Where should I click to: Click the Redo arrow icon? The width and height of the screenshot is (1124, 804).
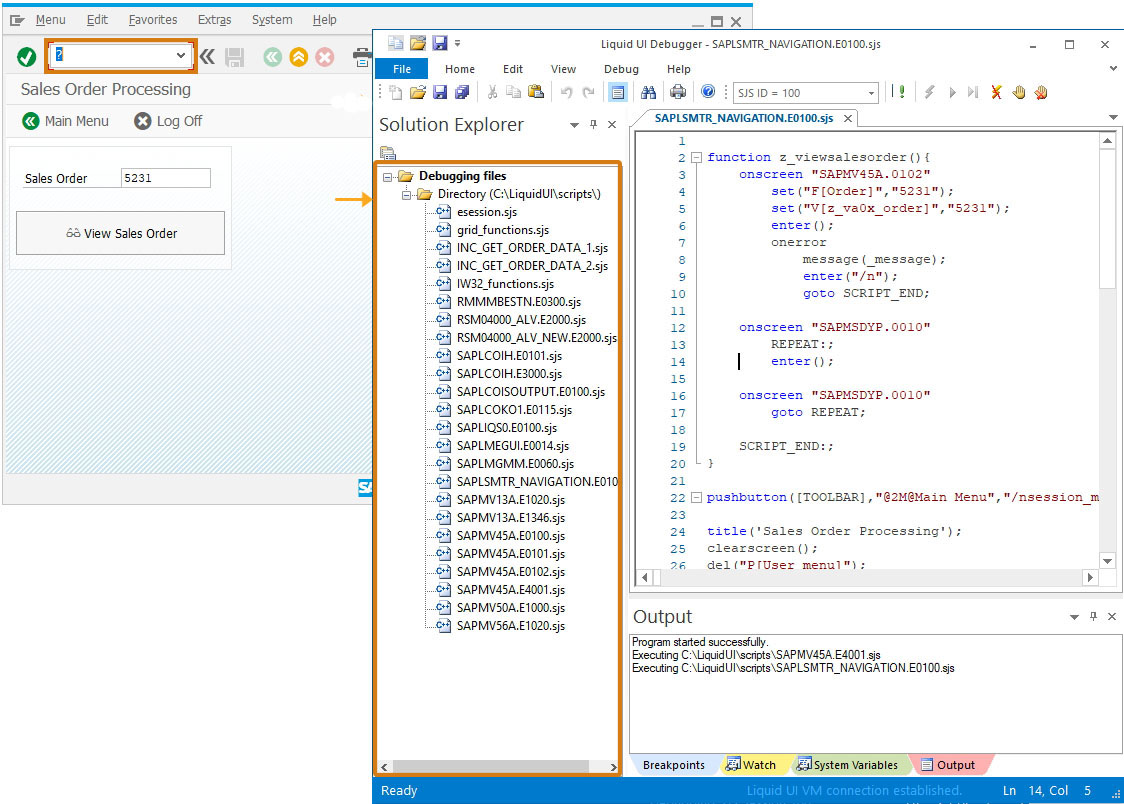tap(589, 92)
